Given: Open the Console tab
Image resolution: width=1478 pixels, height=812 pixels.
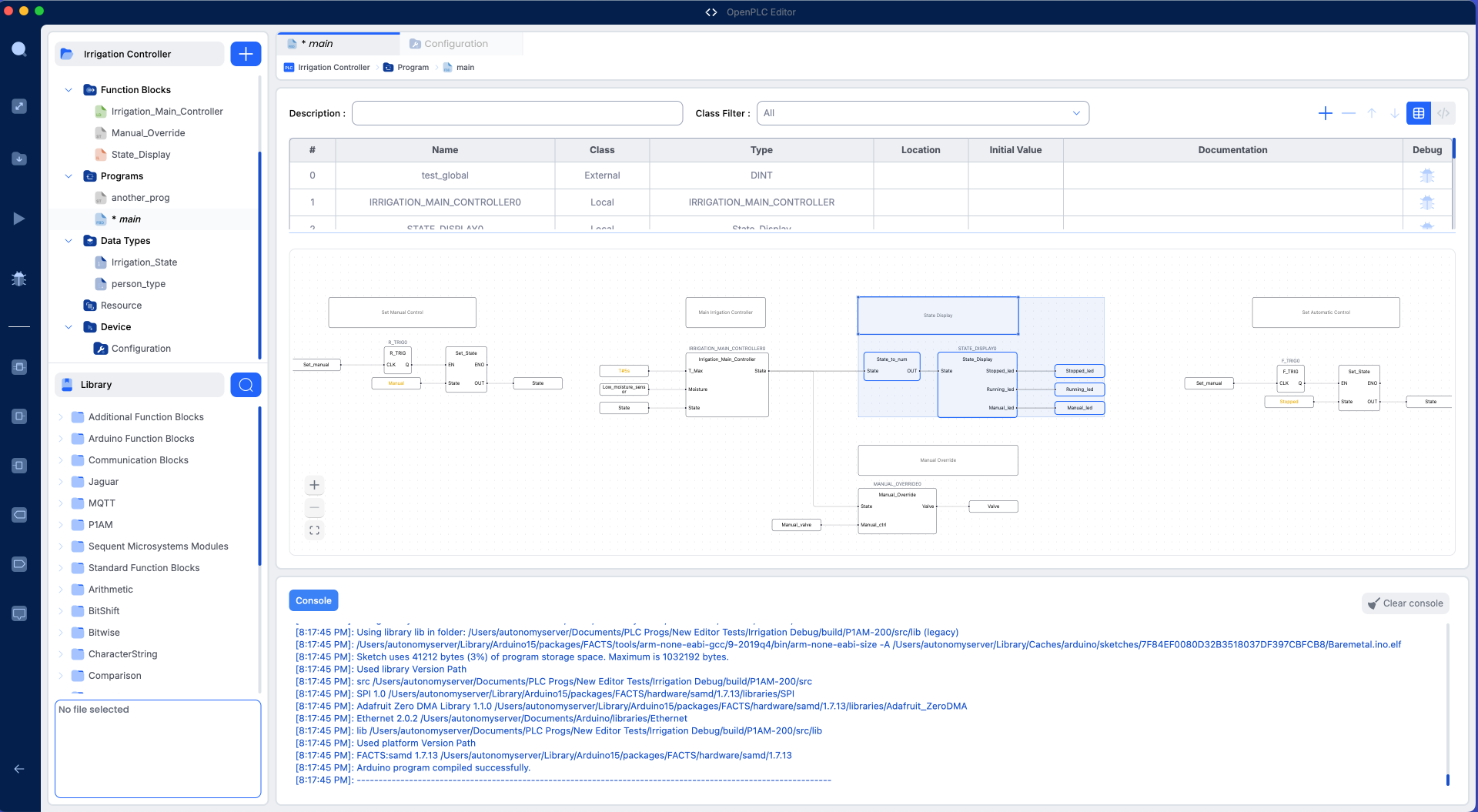Looking at the screenshot, I should (313, 600).
